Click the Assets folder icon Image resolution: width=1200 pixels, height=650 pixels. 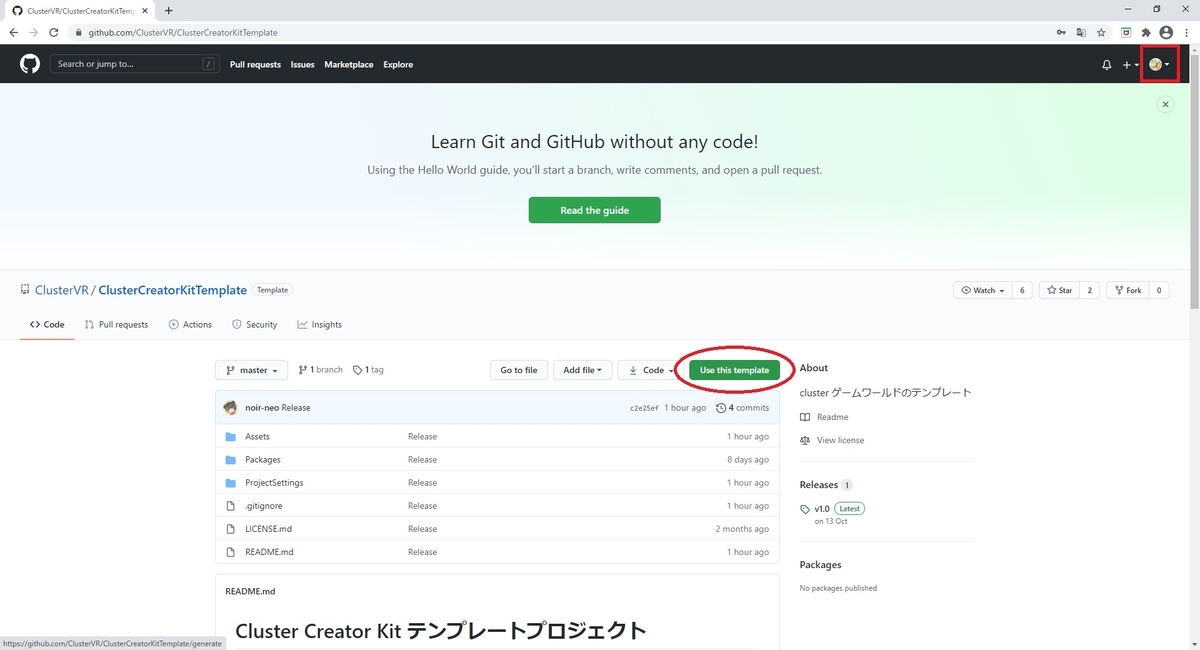(231, 437)
